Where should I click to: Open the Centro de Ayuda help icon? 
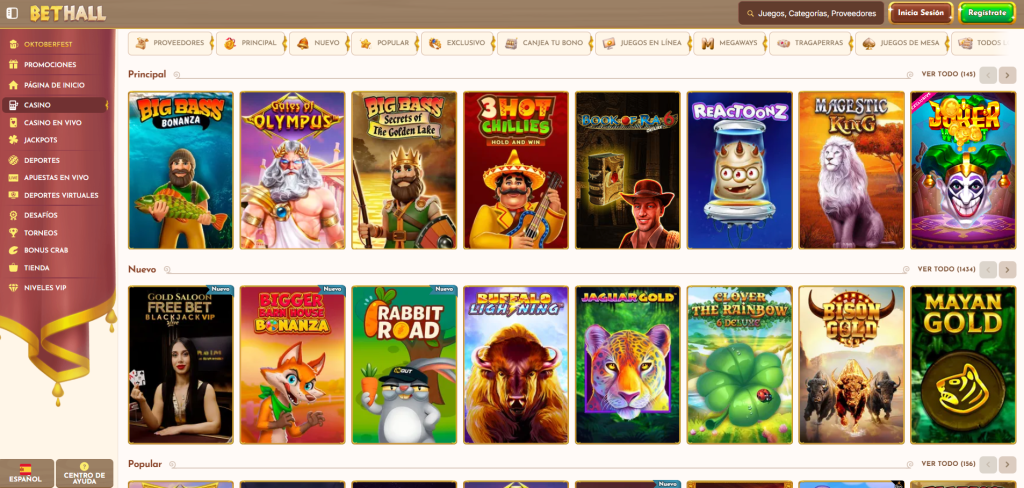pyautogui.click(x=84, y=466)
